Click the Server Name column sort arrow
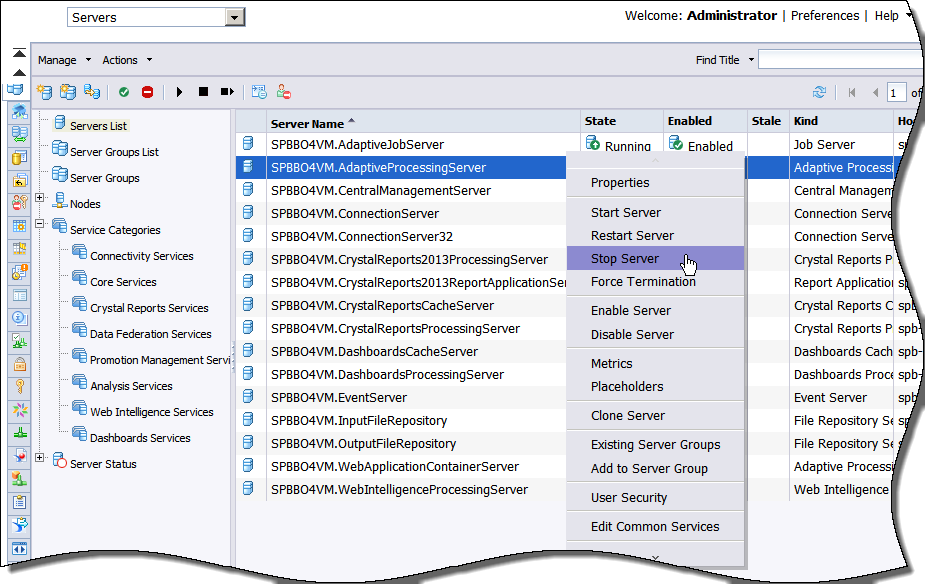The width and height of the screenshot is (925, 584). 352,121
